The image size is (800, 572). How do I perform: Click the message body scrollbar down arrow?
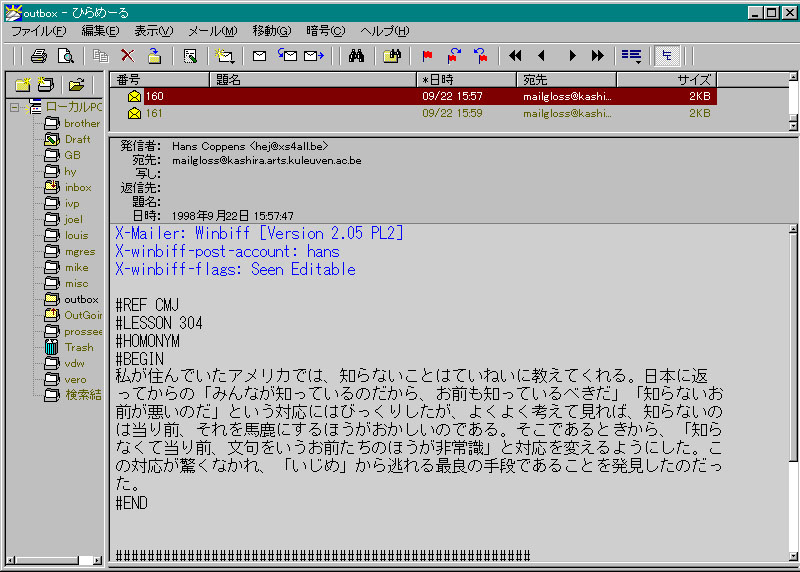(x=793, y=558)
